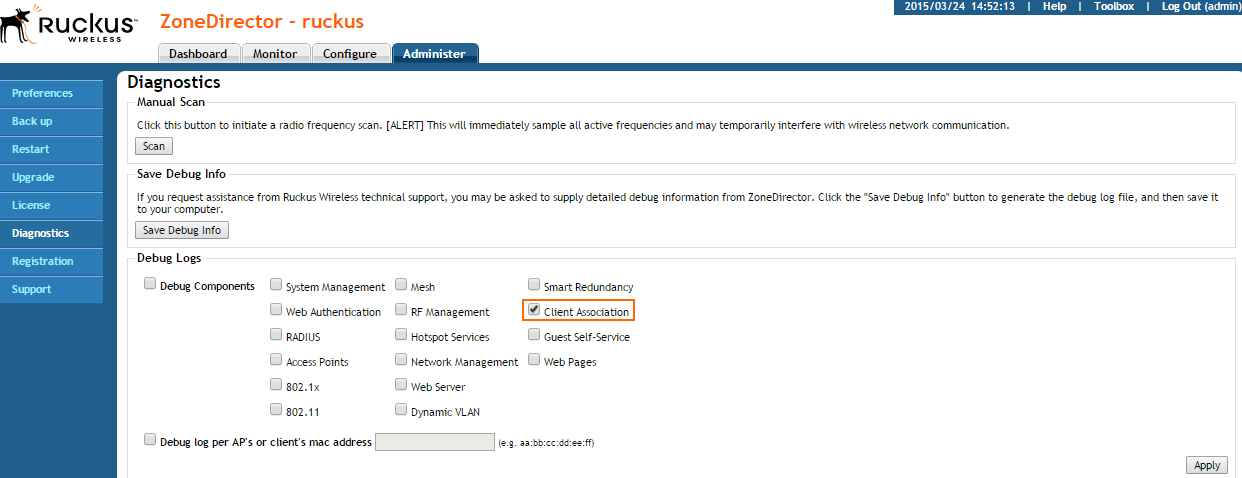Switch to the Monitor tab
Image resolution: width=1242 pixels, height=478 pixels.
275,54
